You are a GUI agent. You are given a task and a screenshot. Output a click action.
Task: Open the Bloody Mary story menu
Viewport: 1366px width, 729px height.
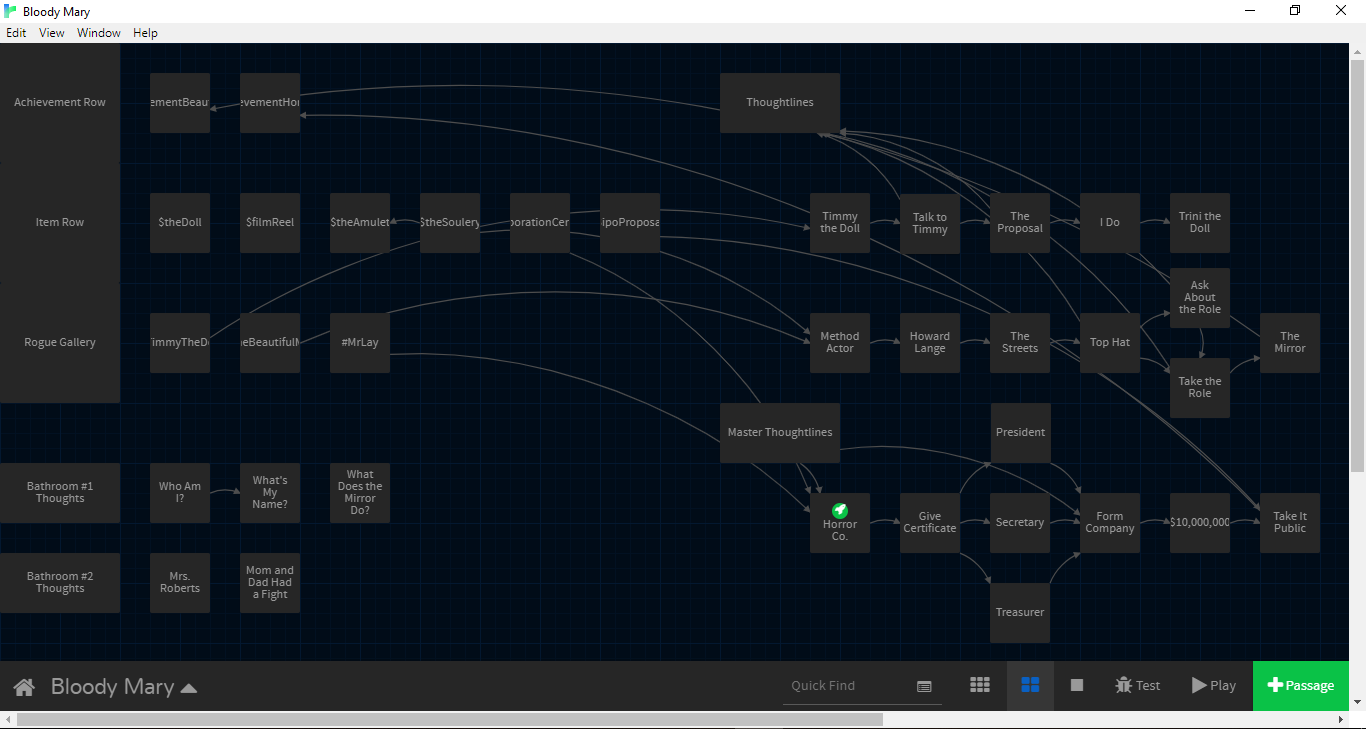click(x=124, y=687)
